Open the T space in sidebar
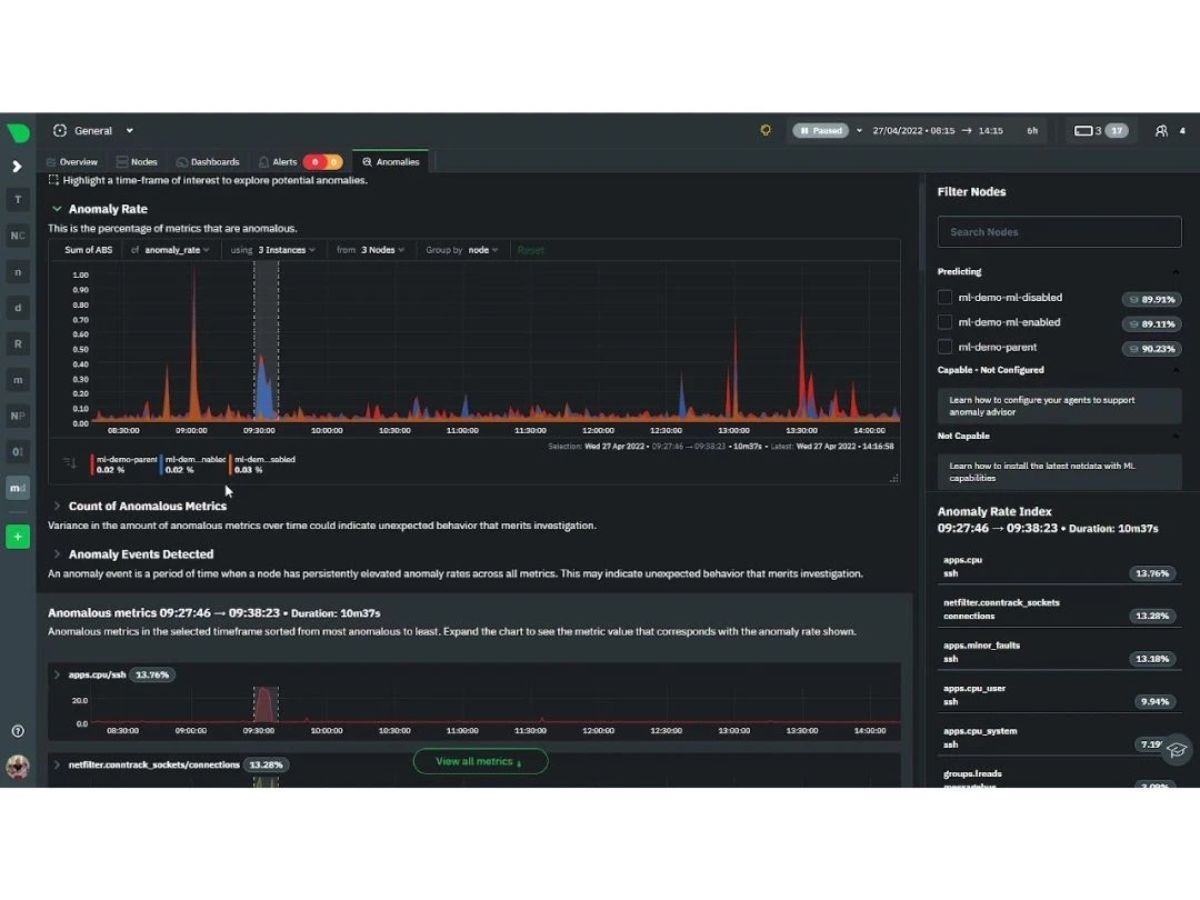1200x900 pixels. pos(17,200)
